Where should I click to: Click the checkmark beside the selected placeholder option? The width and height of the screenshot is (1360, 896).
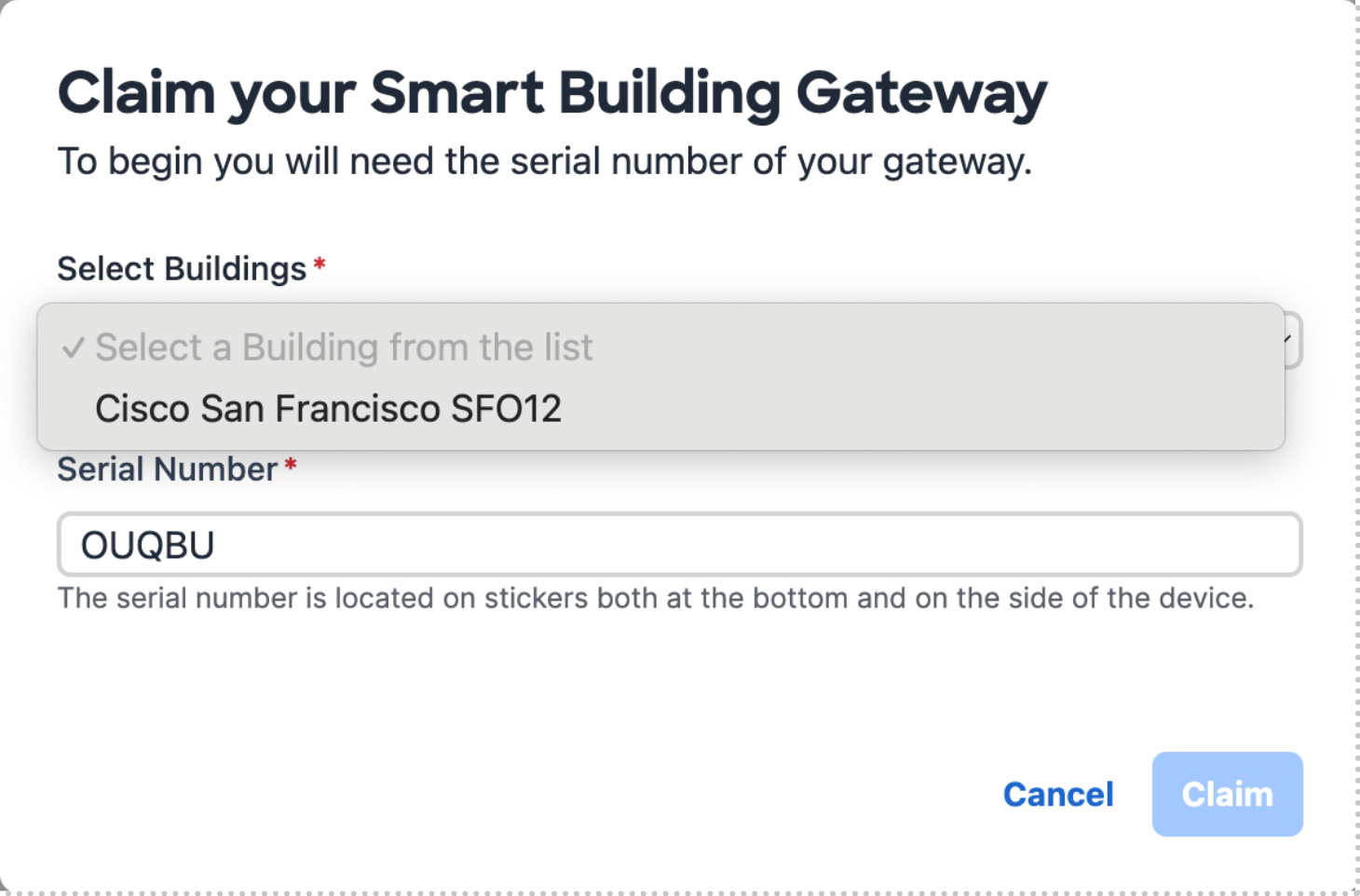tap(74, 348)
